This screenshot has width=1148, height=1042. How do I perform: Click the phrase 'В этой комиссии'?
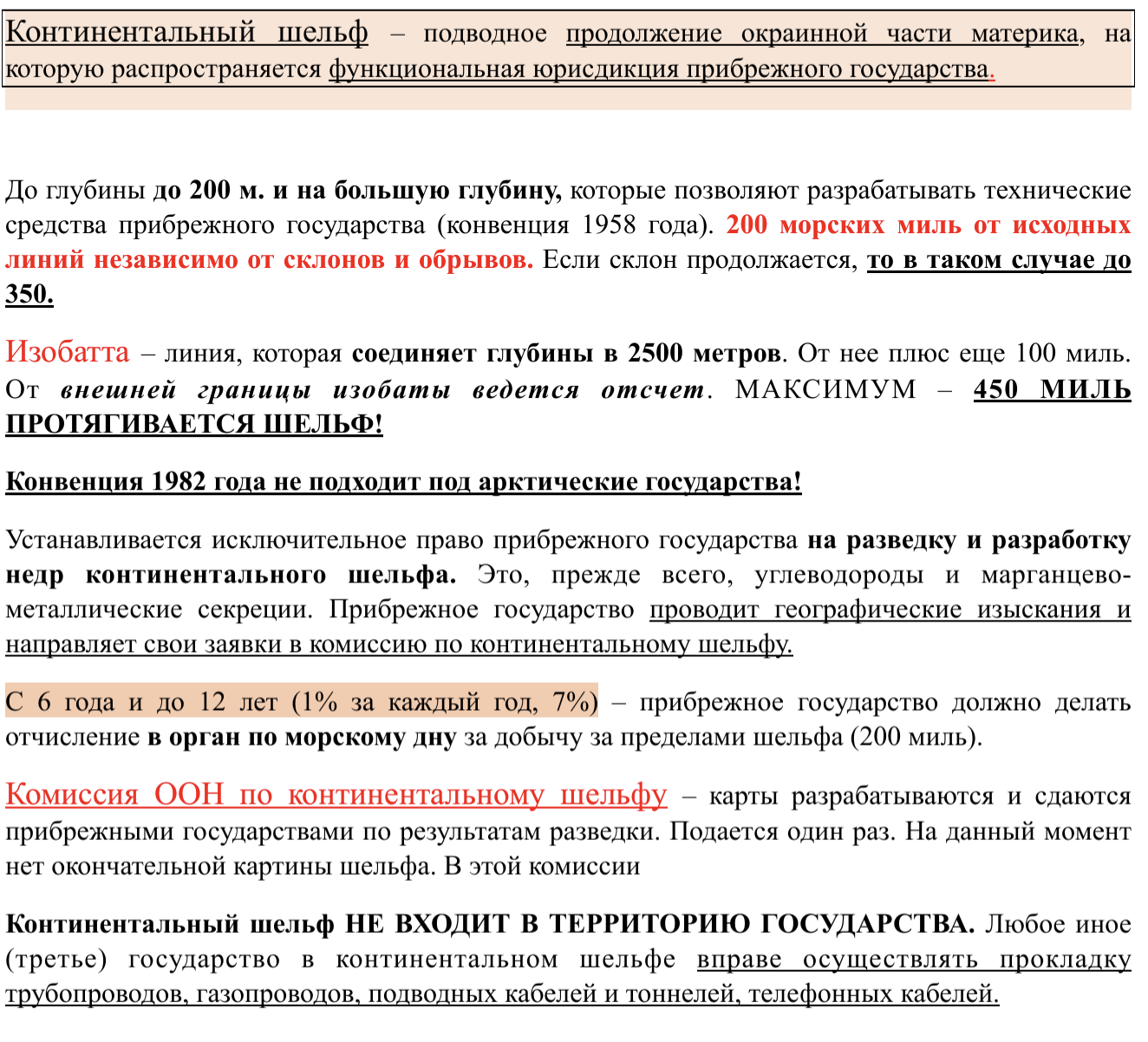[543, 866]
